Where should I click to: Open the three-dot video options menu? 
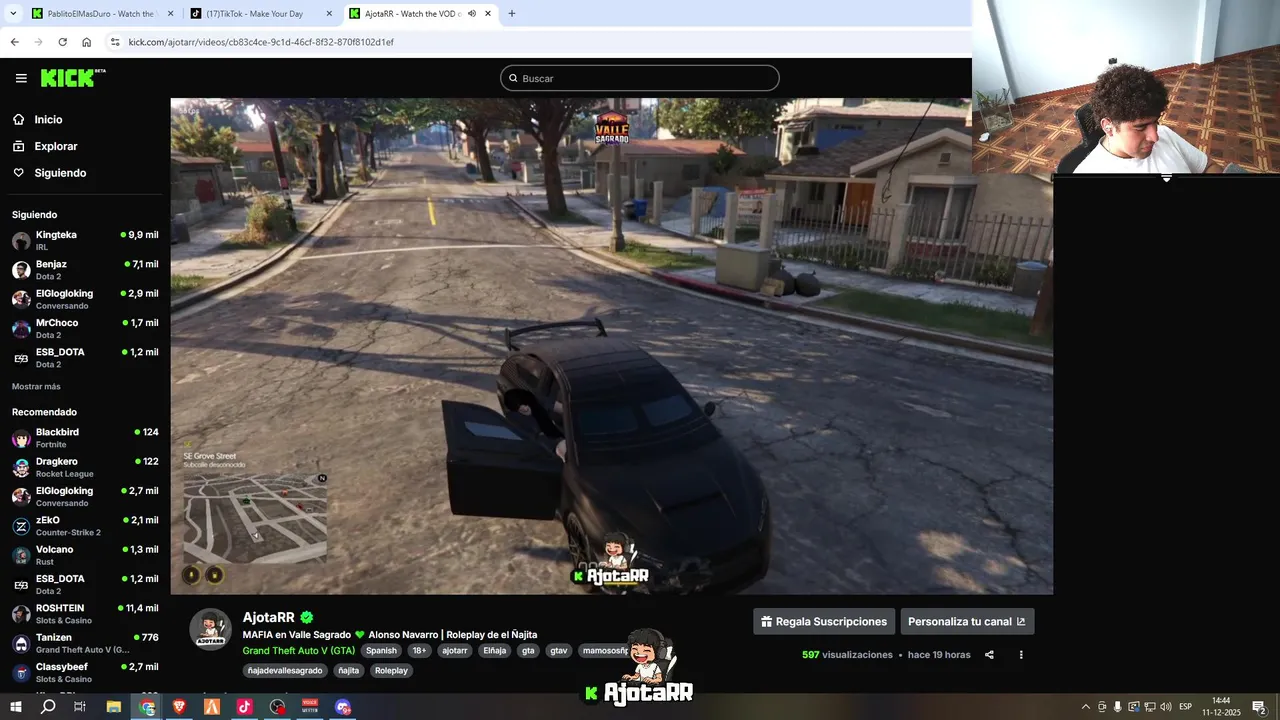(x=1021, y=655)
